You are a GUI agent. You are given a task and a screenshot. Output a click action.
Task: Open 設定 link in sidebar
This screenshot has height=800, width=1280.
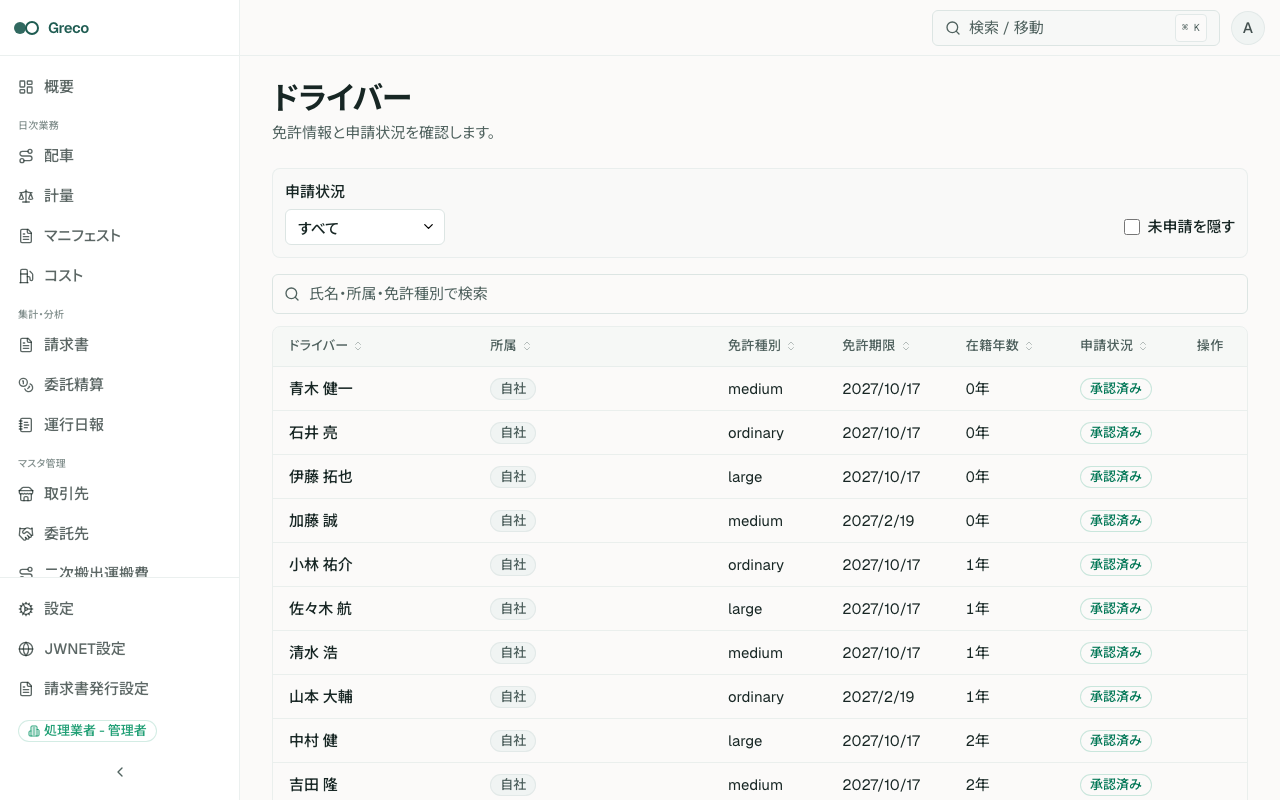click(120, 609)
